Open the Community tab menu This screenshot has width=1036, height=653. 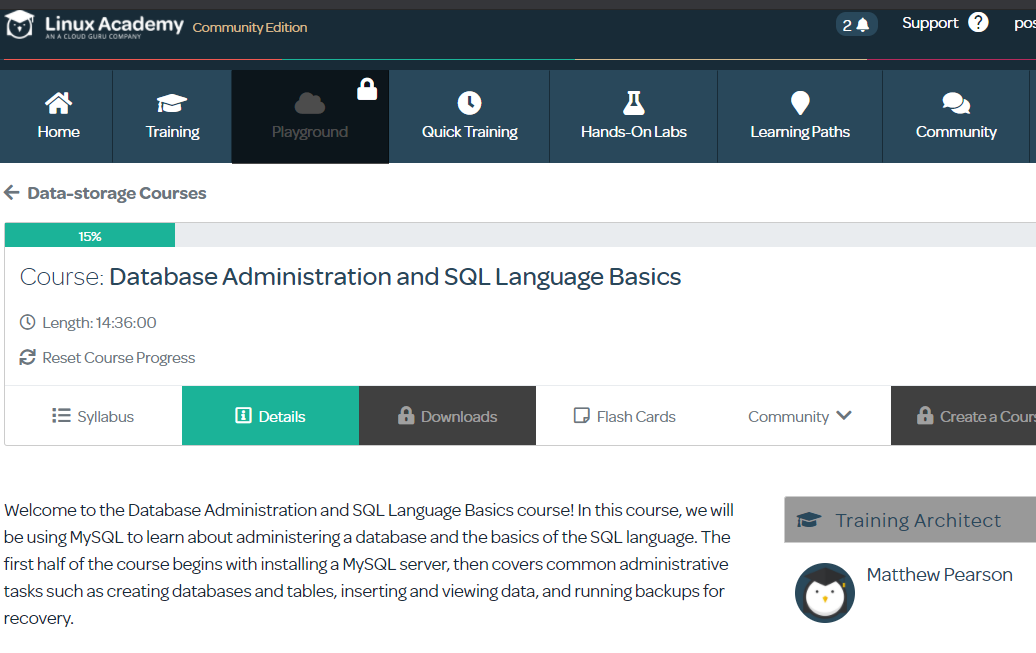coord(801,416)
